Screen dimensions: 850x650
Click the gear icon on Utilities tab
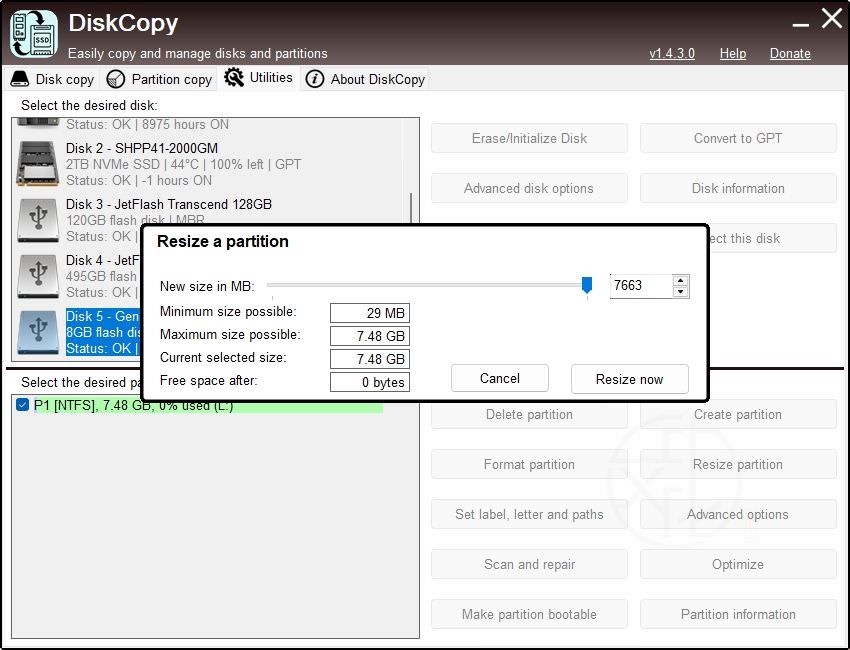point(234,78)
